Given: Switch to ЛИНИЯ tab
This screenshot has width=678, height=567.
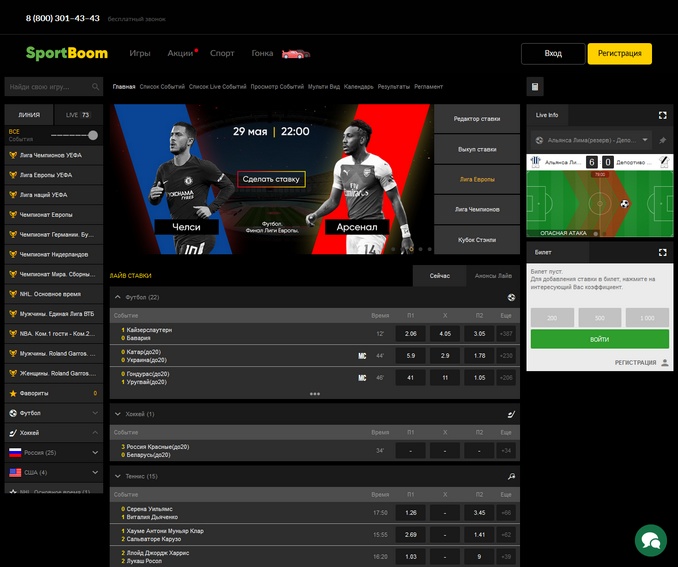Looking at the screenshot, I should 29,115.
